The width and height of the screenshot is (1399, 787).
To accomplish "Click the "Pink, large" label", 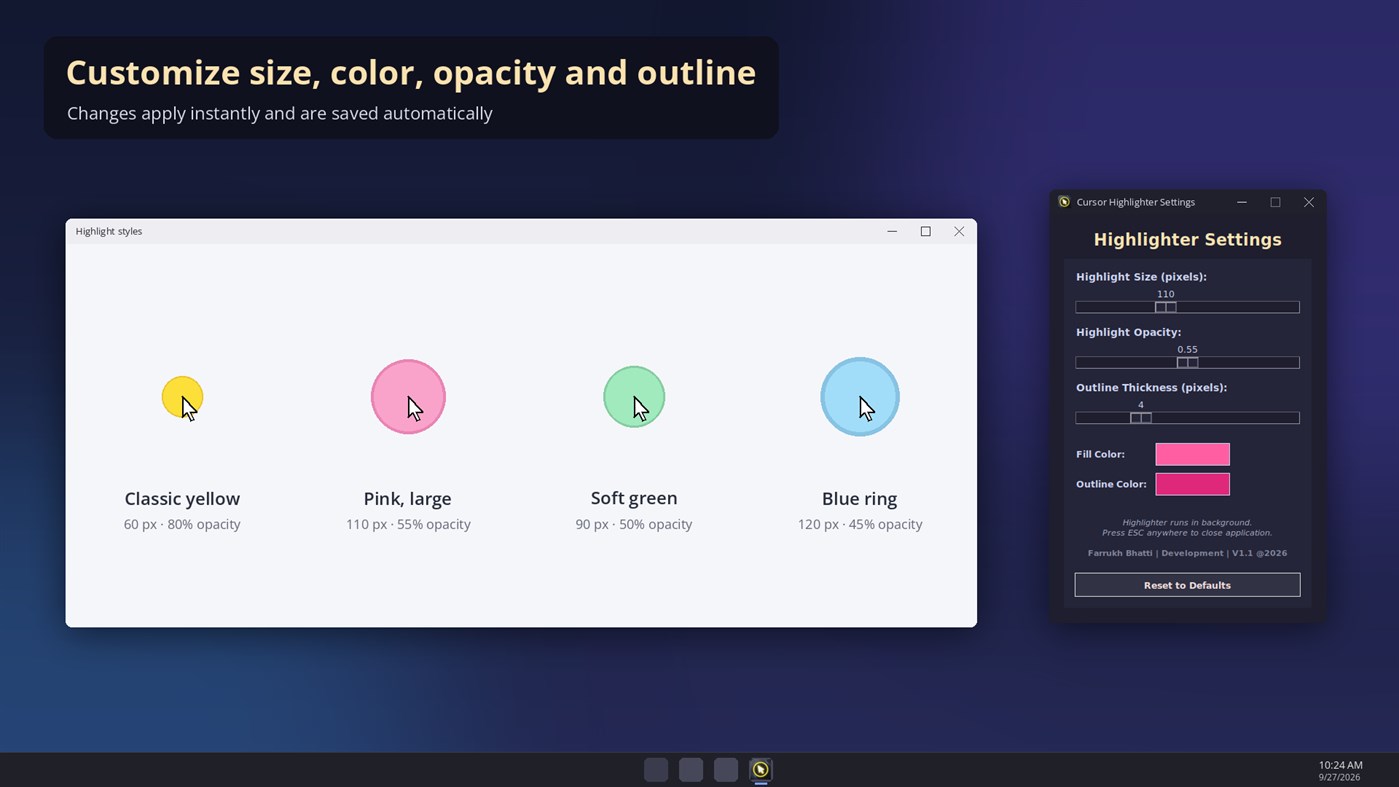I will pyautogui.click(x=408, y=498).
